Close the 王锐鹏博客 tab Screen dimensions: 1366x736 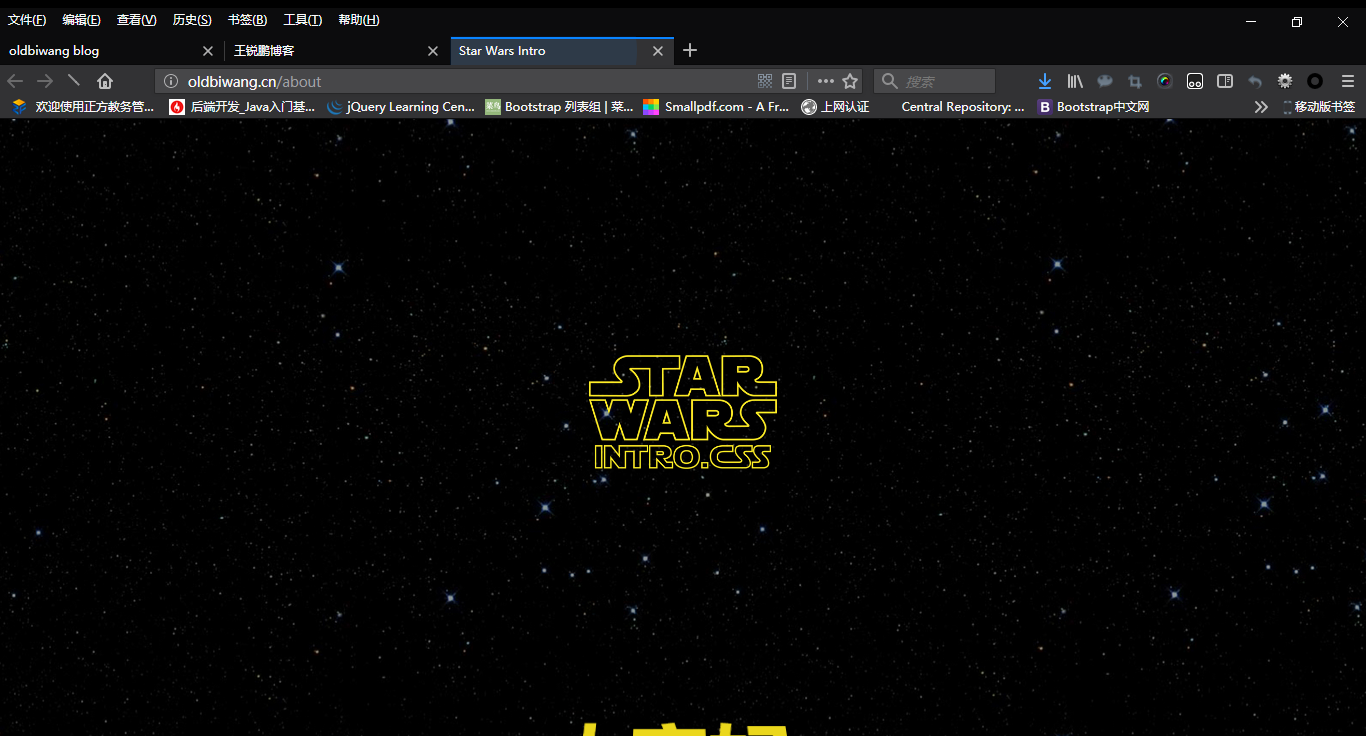coord(433,51)
